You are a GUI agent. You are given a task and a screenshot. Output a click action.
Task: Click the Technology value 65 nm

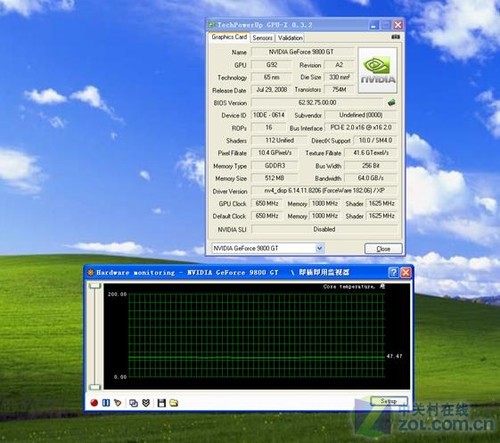tap(271, 77)
